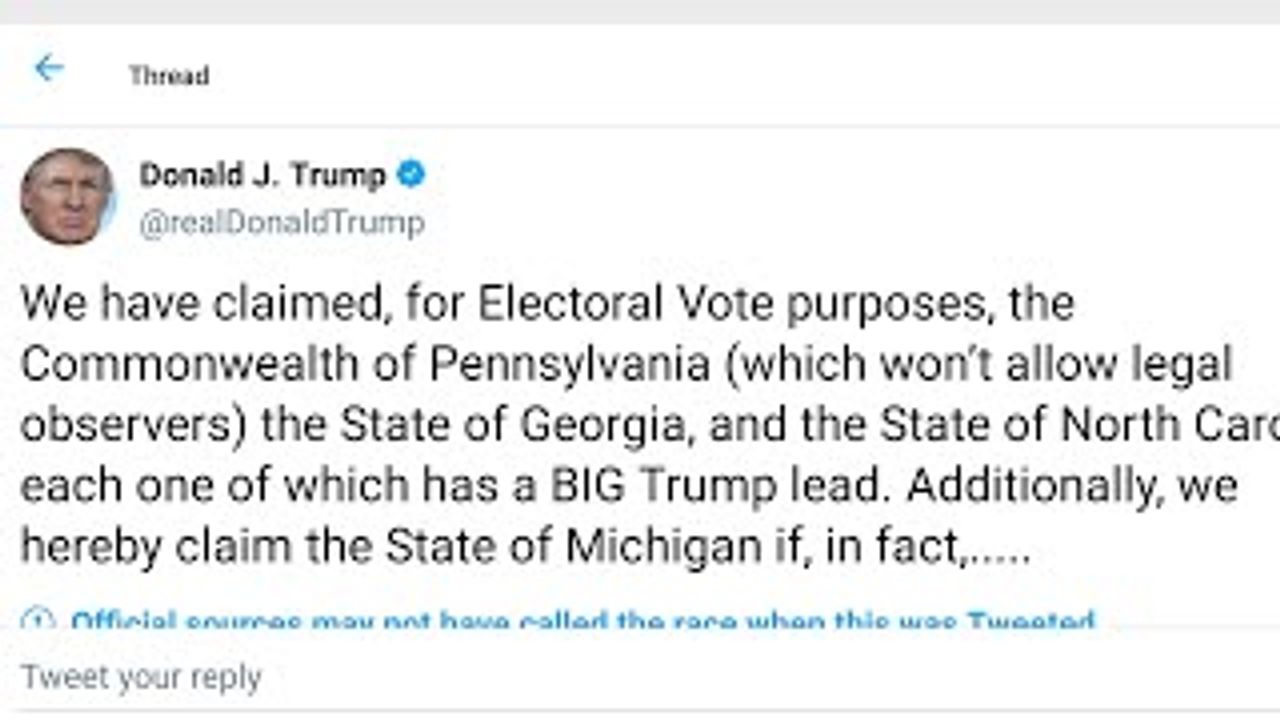Click the info icon beside official sources notice
This screenshot has height=720, width=1280.
(38, 620)
